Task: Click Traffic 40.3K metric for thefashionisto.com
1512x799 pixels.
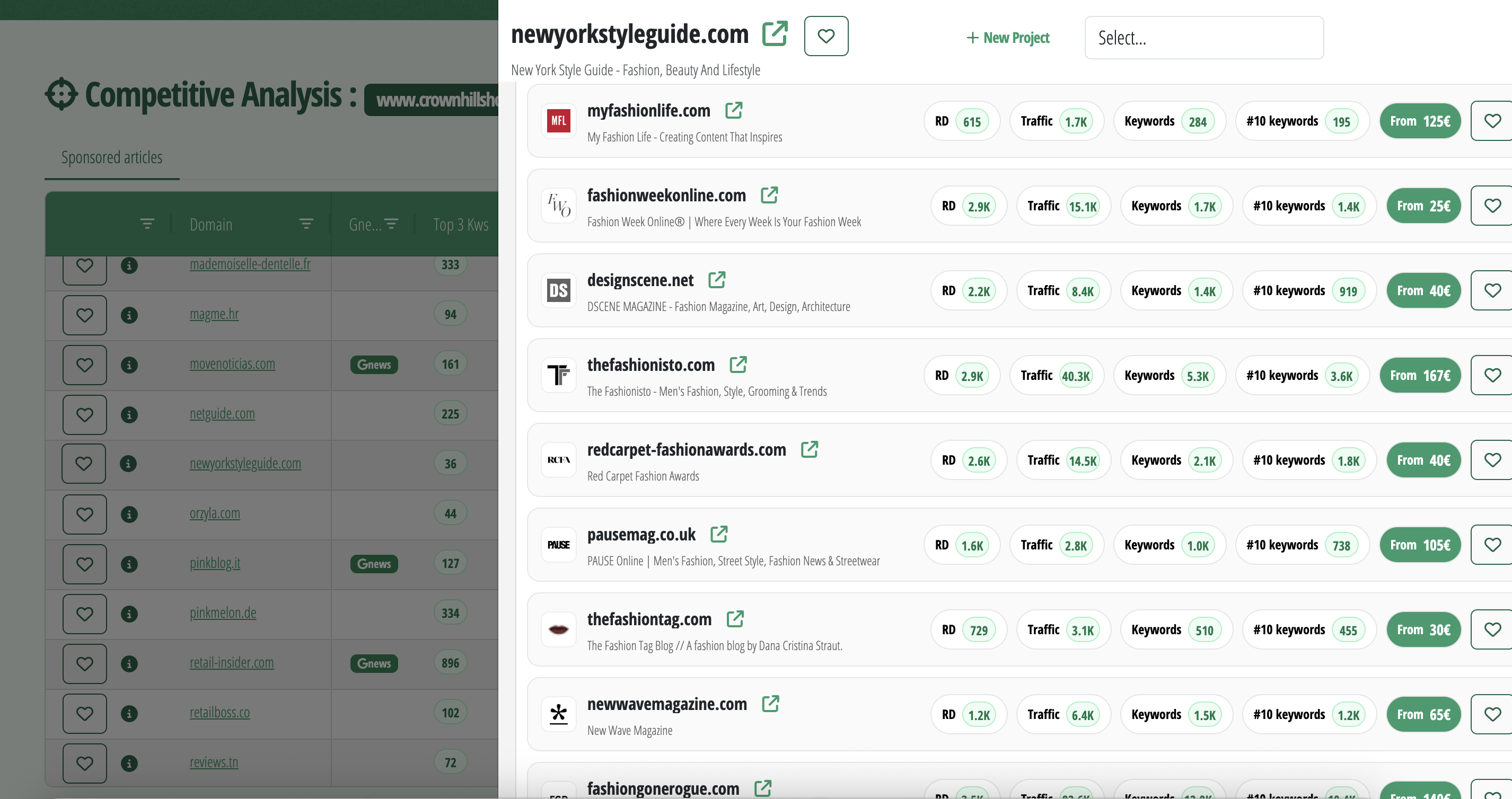Action: (x=1057, y=376)
